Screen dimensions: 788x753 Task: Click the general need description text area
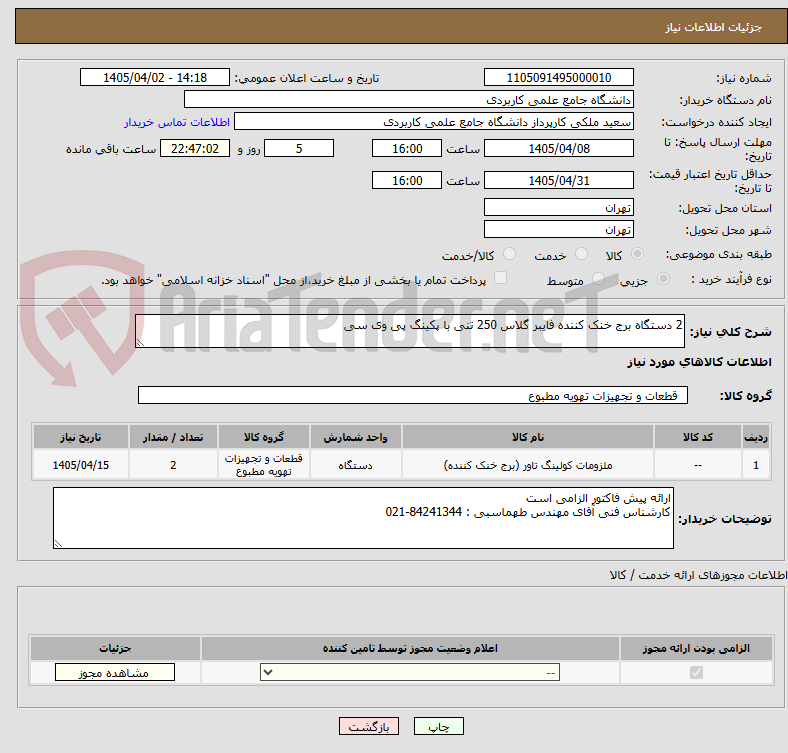coord(410,331)
